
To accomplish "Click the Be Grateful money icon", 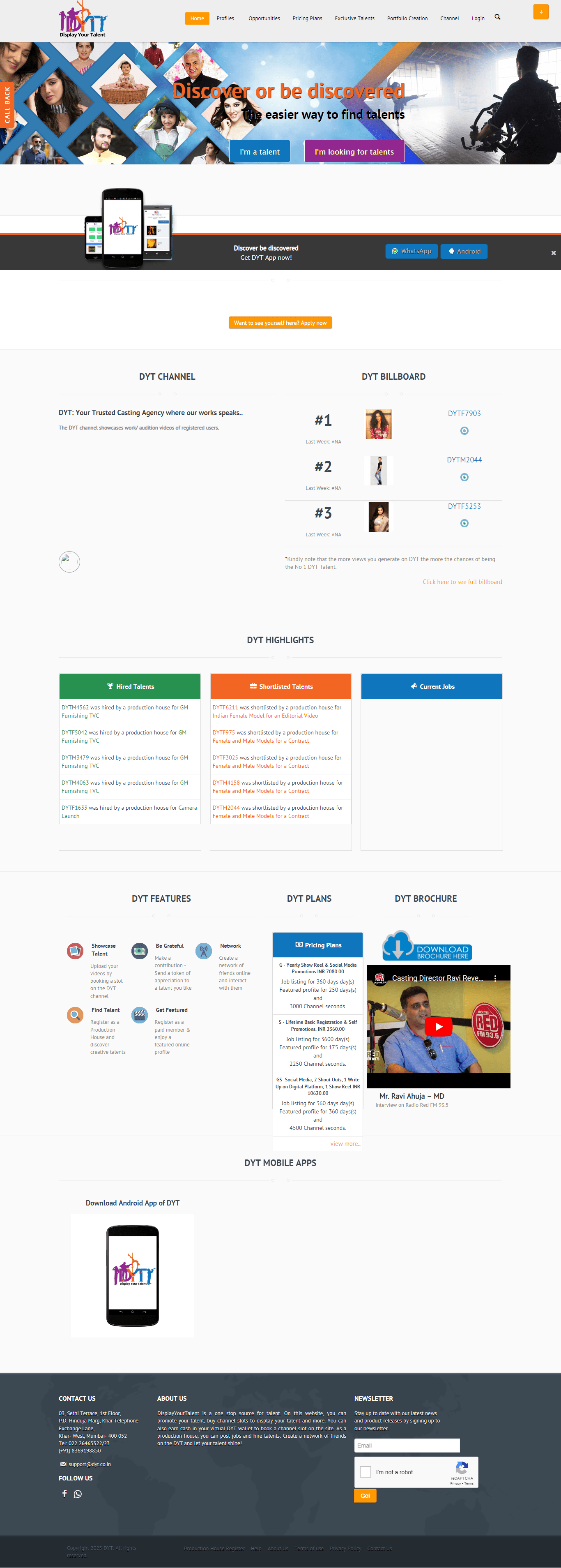I will pyautogui.click(x=139, y=951).
